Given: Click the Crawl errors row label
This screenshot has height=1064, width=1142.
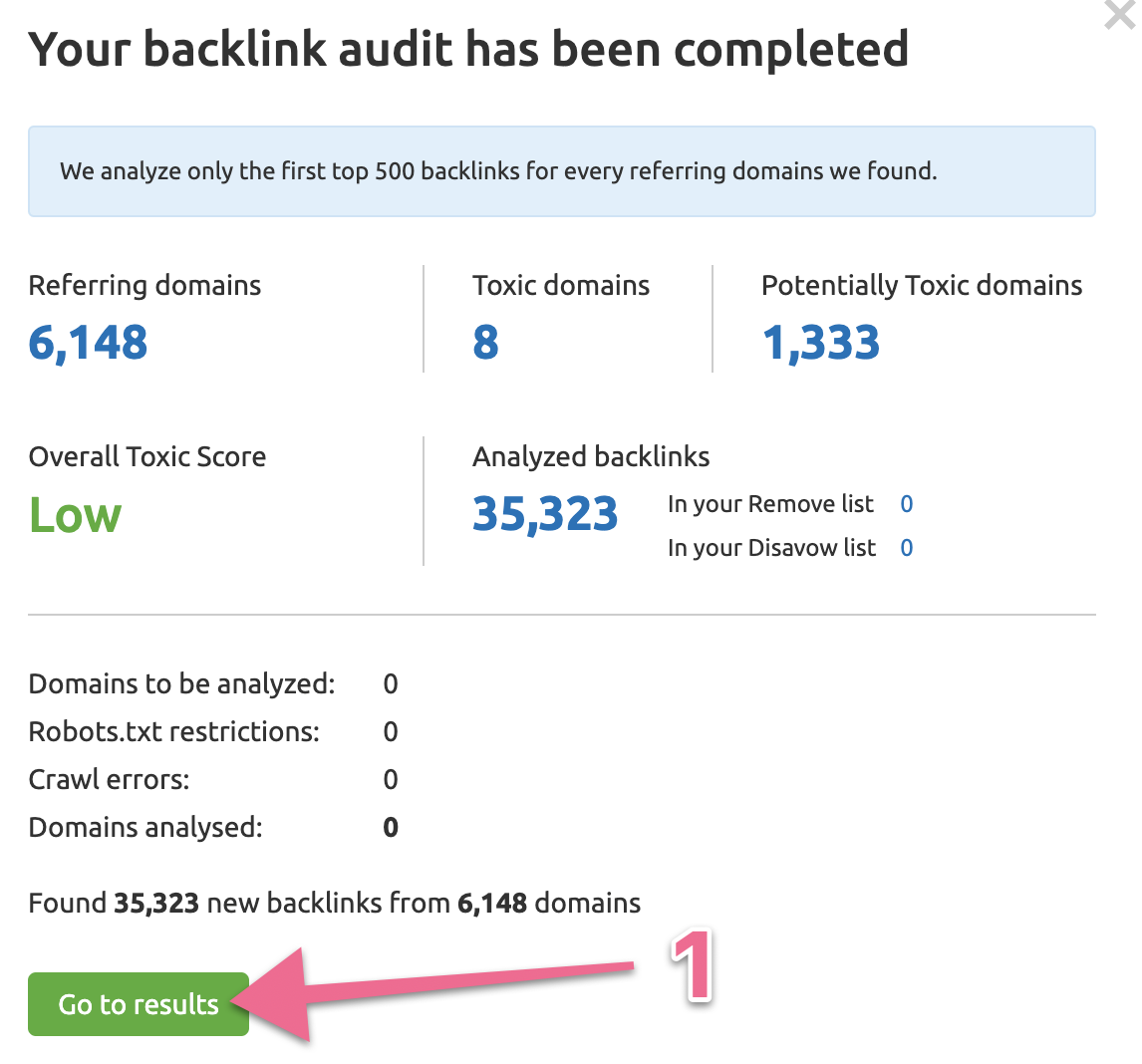Looking at the screenshot, I should coord(109,779).
